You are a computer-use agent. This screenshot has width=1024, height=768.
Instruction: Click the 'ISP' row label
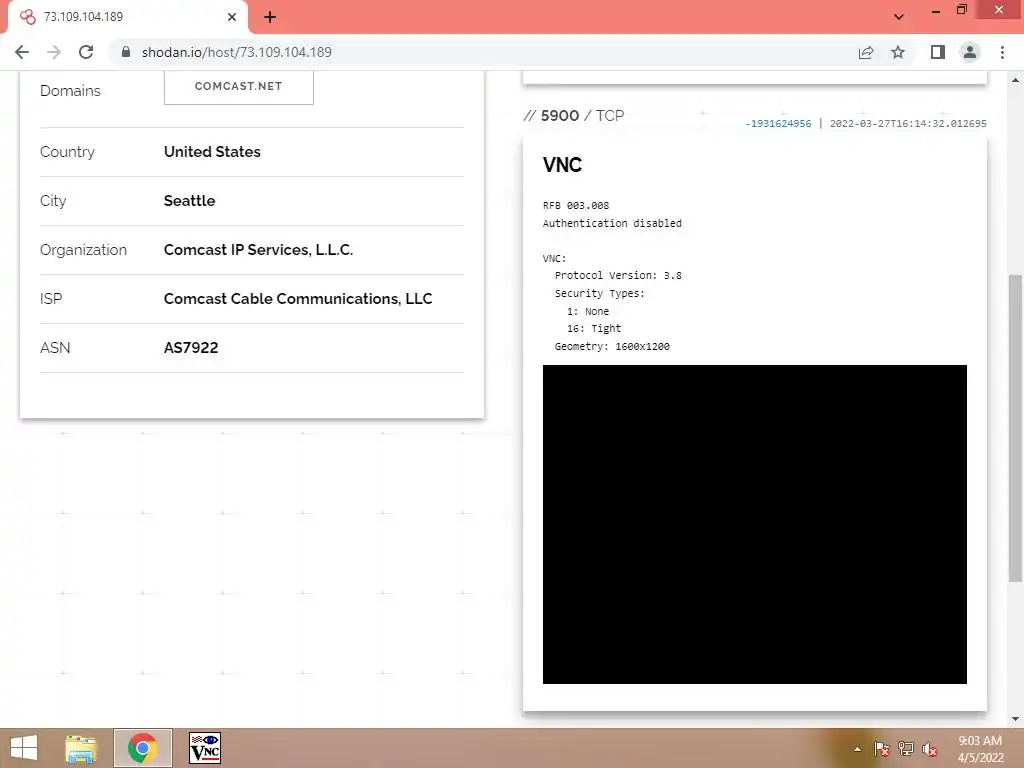click(x=51, y=298)
